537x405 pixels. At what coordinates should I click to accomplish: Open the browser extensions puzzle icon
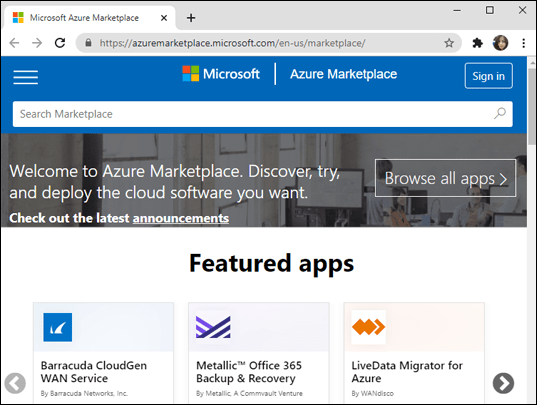click(x=477, y=43)
